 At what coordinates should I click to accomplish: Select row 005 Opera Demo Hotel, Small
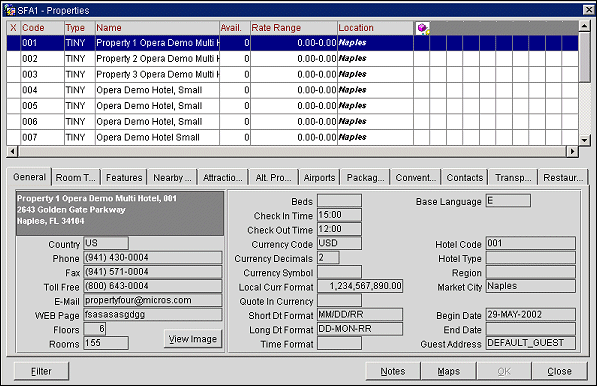(x=292, y=106)
